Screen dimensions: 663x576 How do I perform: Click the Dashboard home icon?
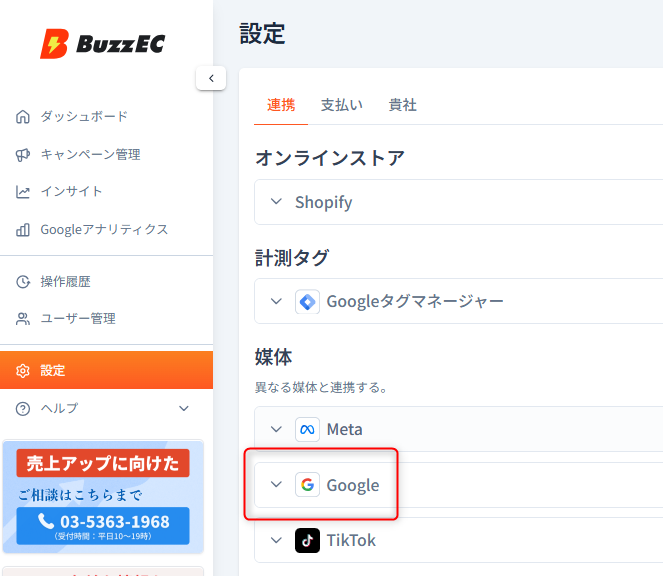point(23,117)
